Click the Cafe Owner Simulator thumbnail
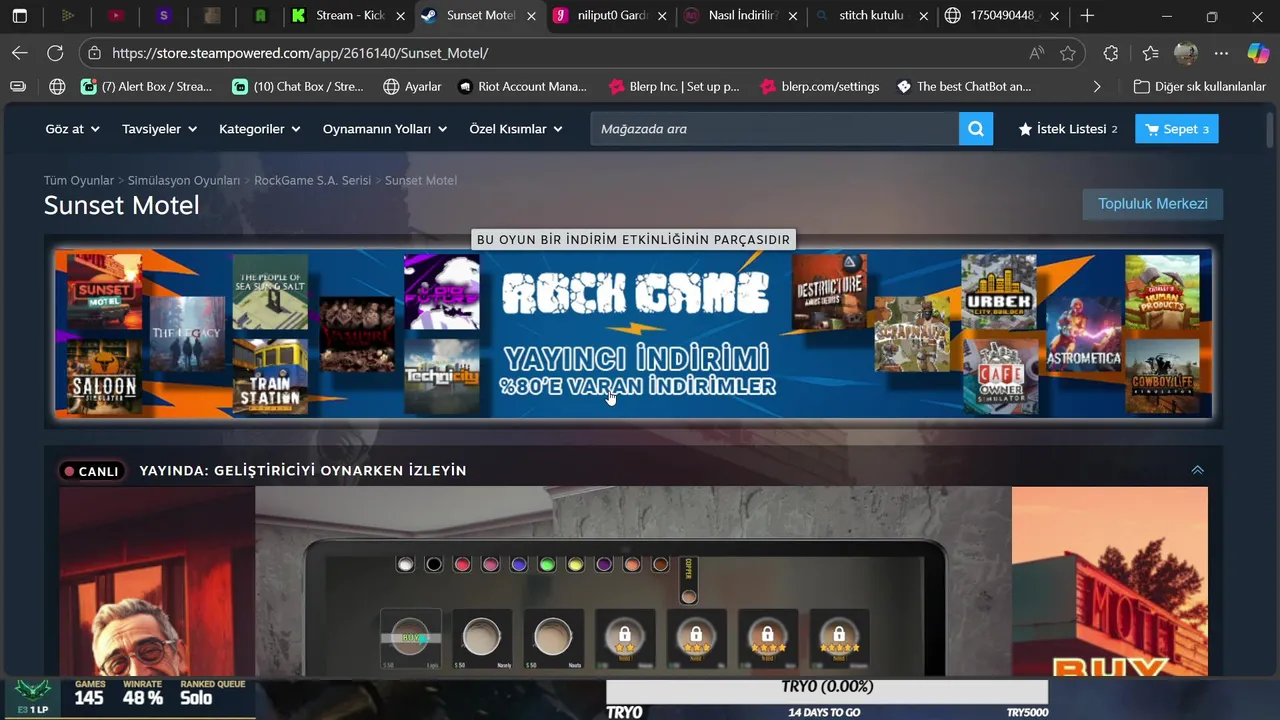1280x720 pixels. point(999,377)
